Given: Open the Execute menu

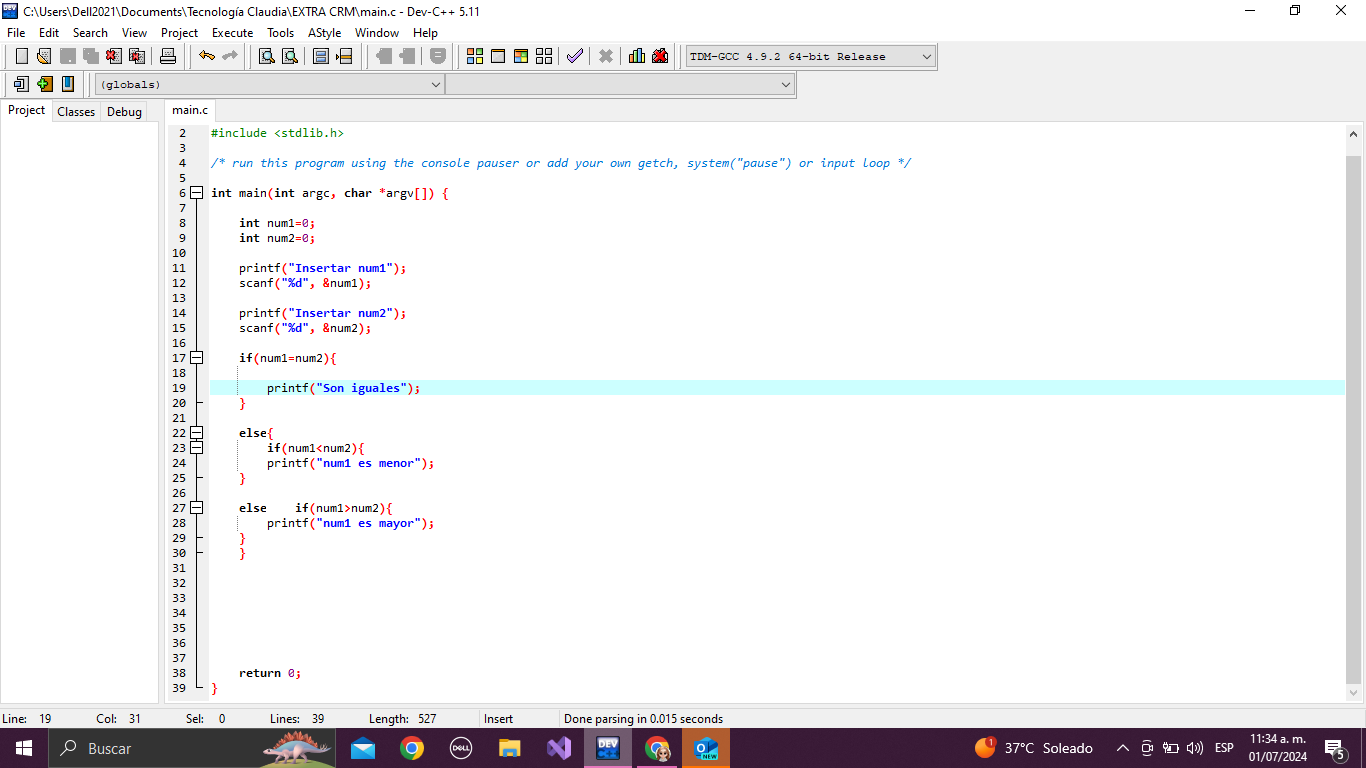Looking at the screenshot, I should [232, 33].
